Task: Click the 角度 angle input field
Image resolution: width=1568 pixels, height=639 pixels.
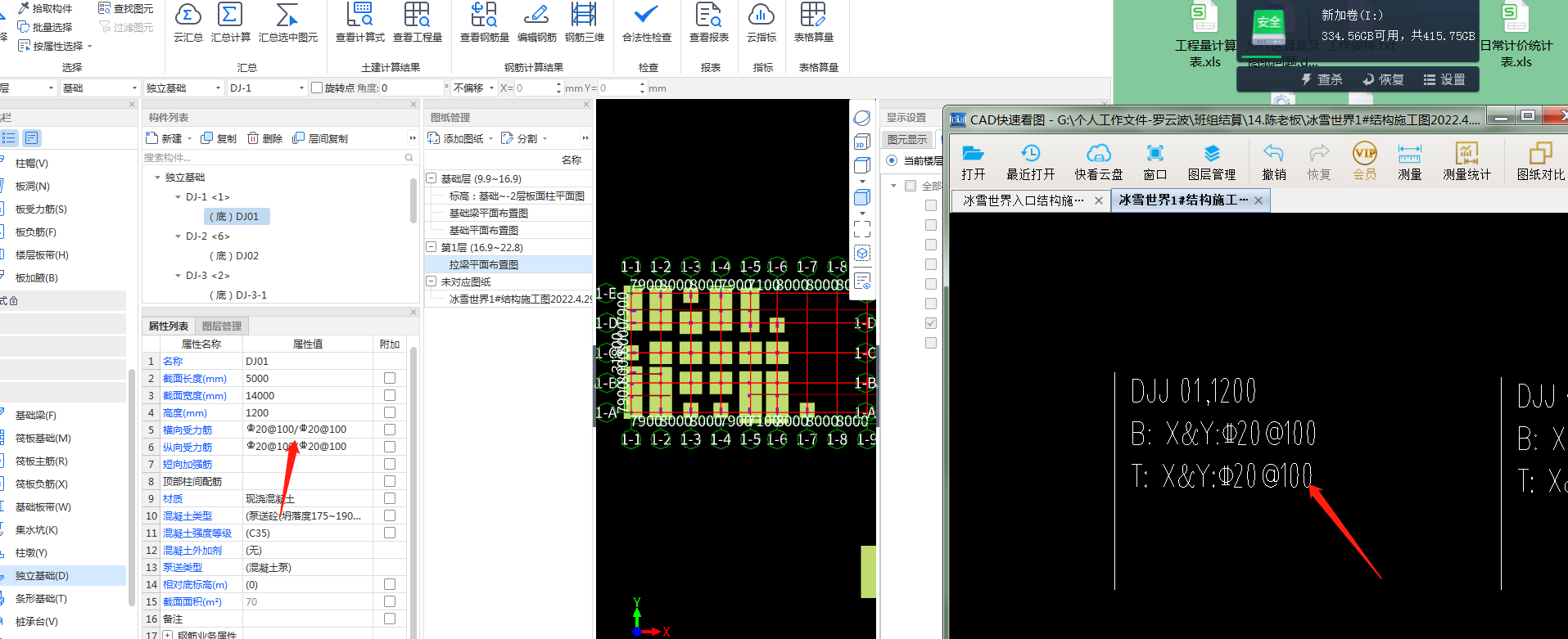Action: point(411,88)
